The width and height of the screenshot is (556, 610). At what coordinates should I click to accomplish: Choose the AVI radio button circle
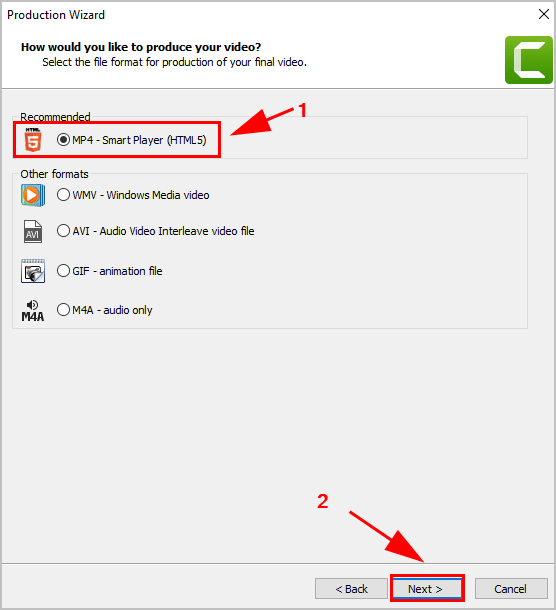point(63,231)
